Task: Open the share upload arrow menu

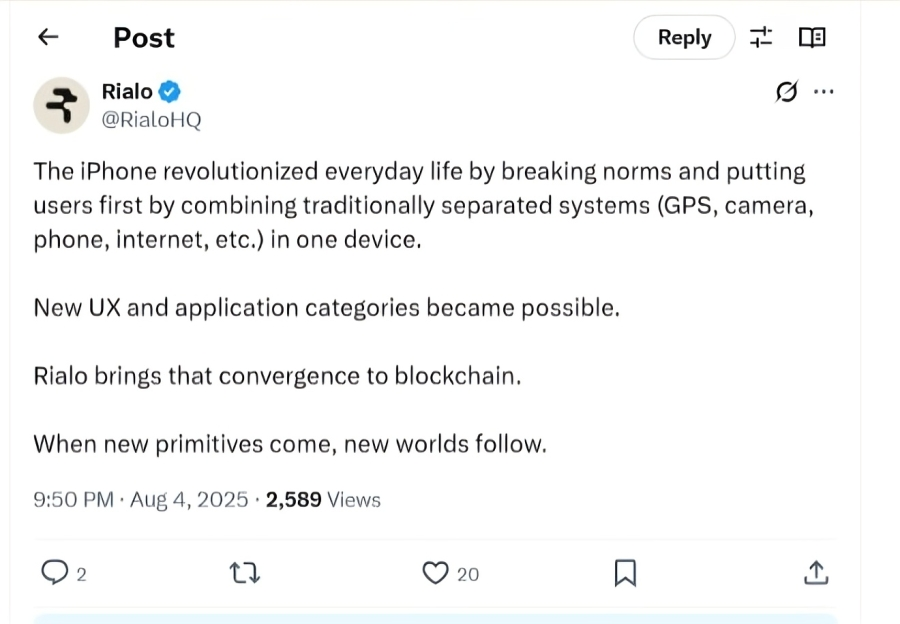Action: click(815, 573)
